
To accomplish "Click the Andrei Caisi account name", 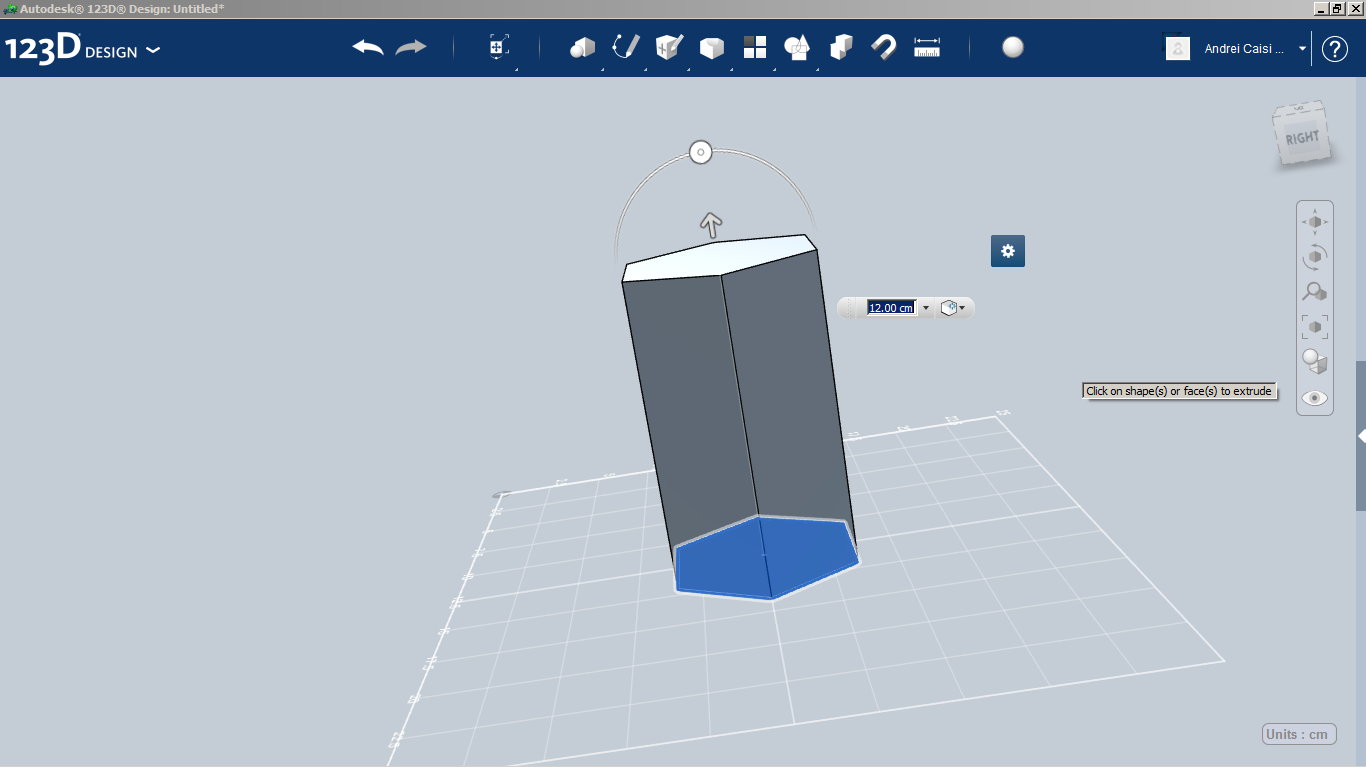I will coord(1245,49).
